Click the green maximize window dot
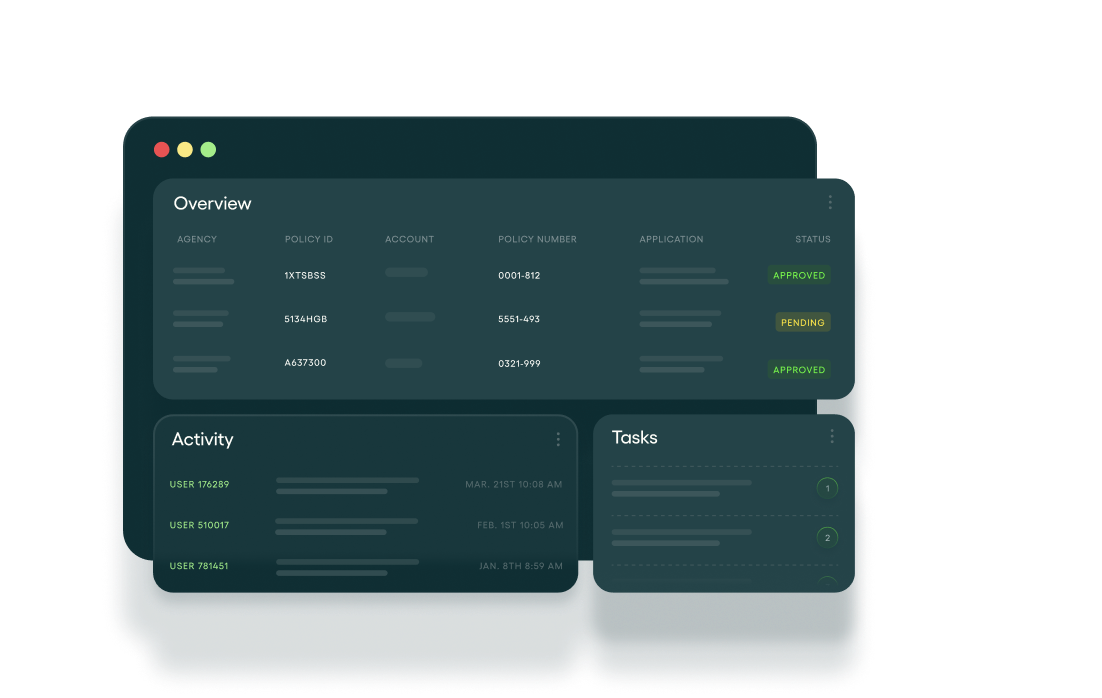1102x698 pixels. [x=208, y=150]
